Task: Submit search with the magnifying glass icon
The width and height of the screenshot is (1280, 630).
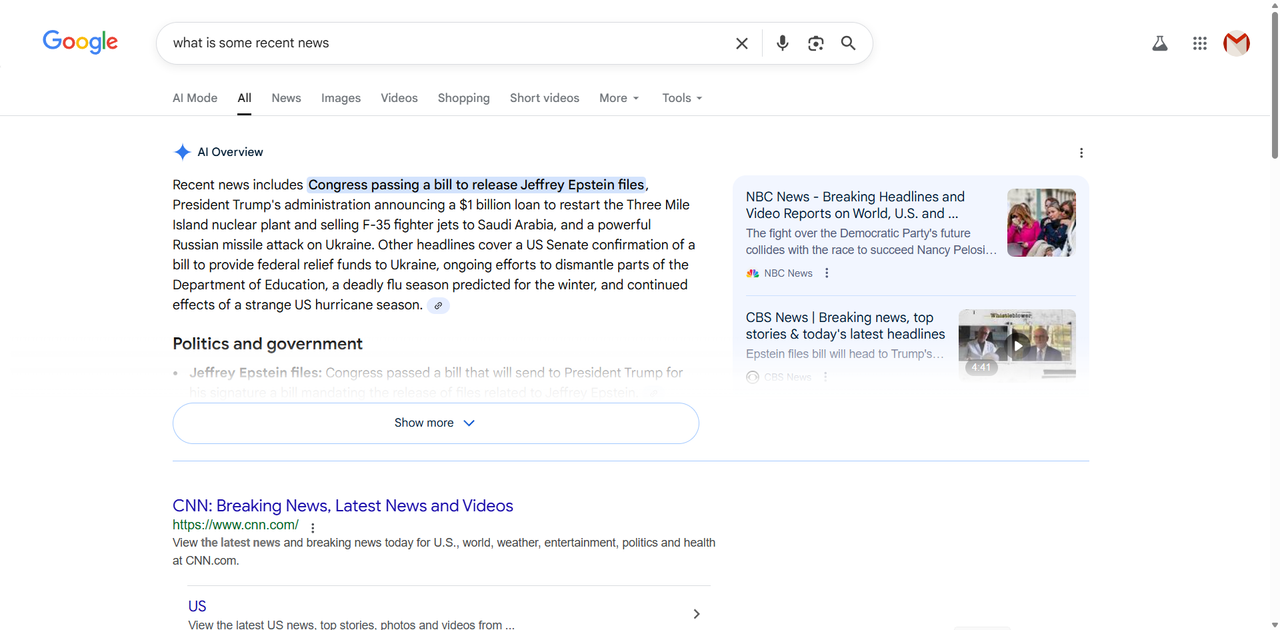Action: pyautogui.click(x=848, y=43)
